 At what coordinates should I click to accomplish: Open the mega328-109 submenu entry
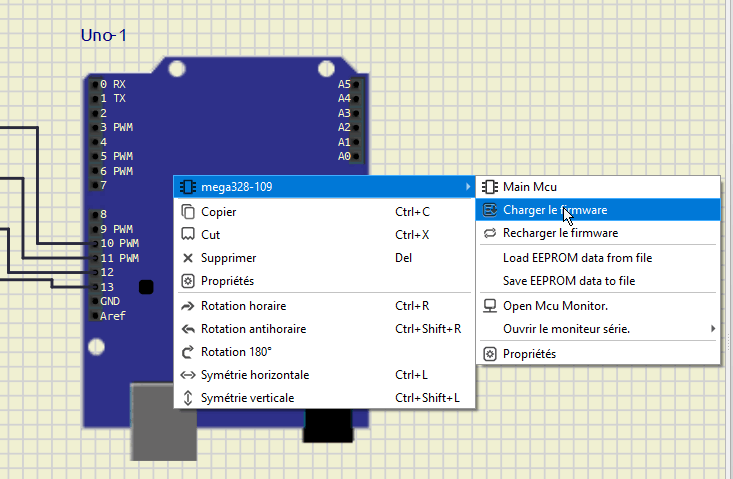(x=324, y=187)
